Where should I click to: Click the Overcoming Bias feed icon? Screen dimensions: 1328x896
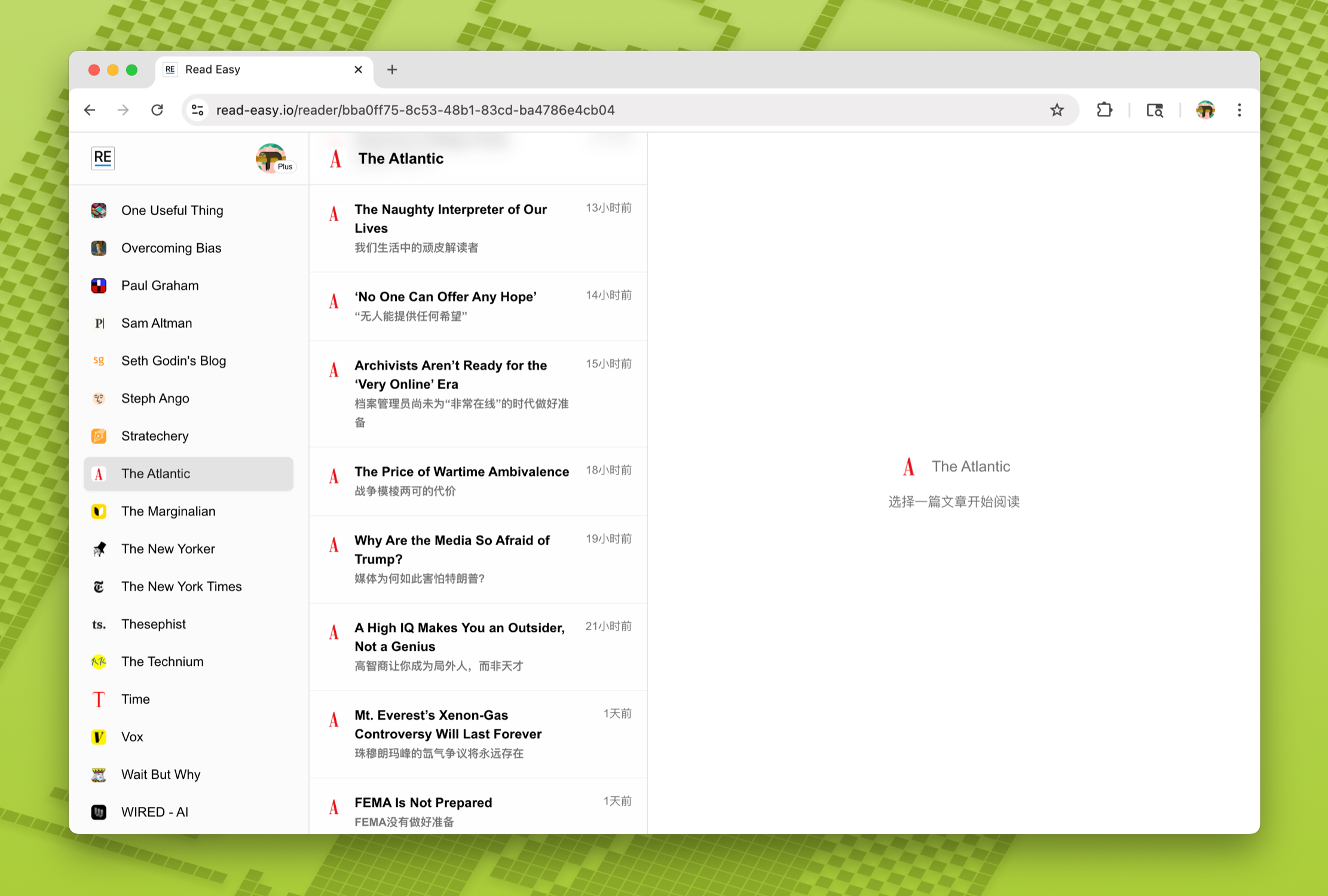tap(99, 248)
